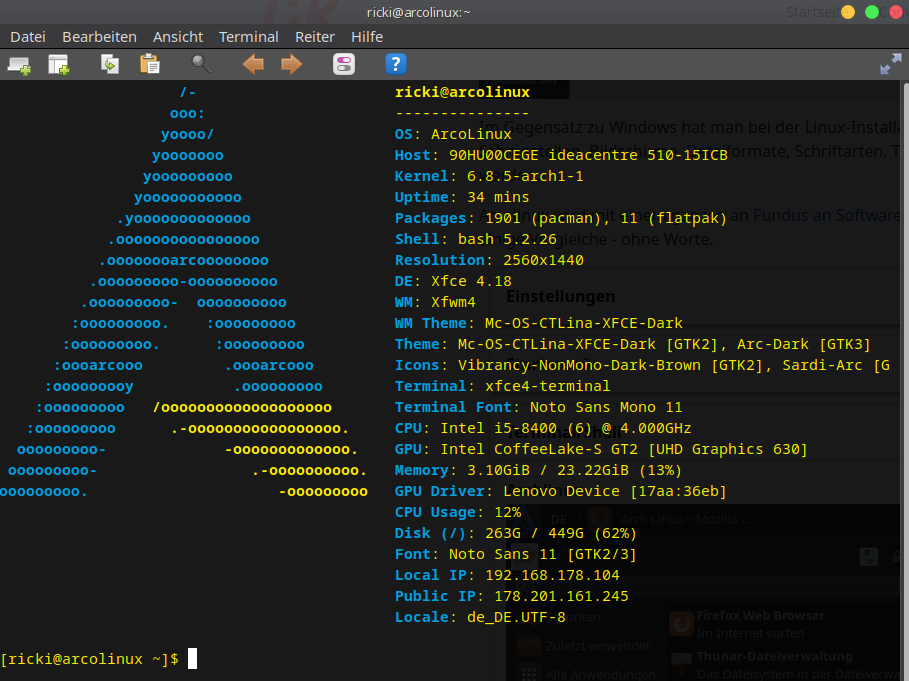
Task: Close the terminal using the red button
Action: [x=894, y=12]
